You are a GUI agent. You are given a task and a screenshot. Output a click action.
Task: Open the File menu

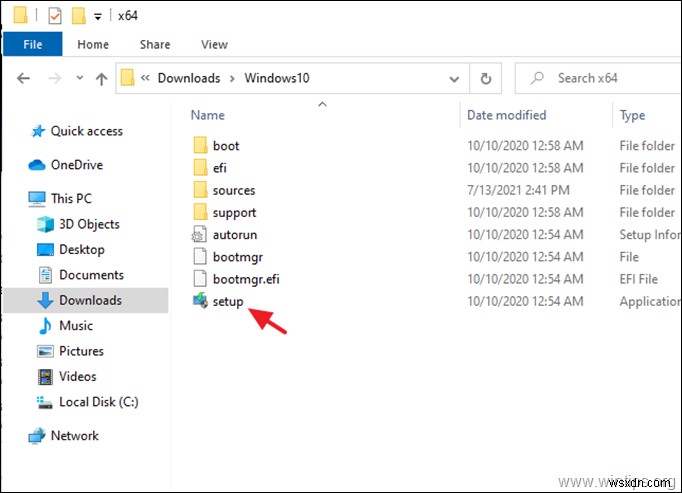[33, 44]
